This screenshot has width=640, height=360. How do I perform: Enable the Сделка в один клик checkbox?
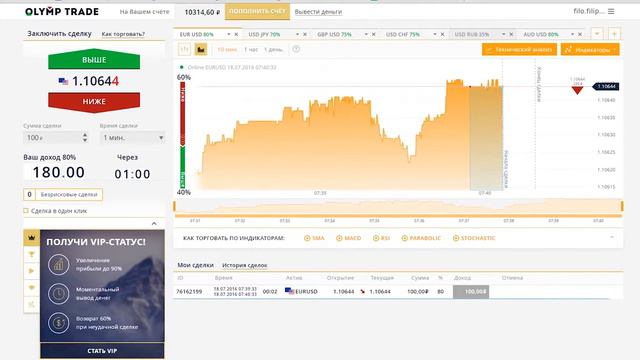[x=26, y=211]
